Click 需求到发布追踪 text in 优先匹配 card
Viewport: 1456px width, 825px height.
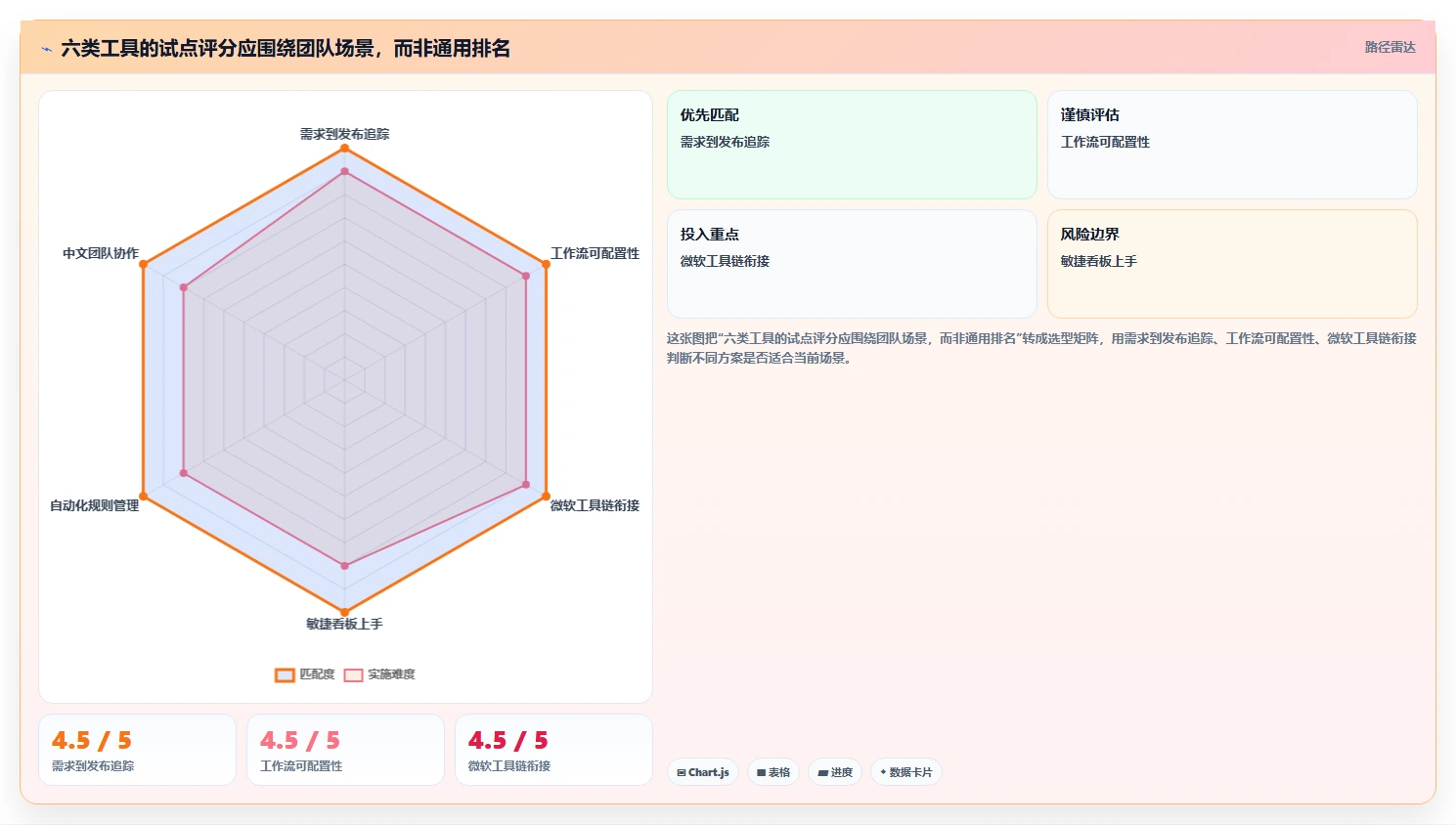(x=725, y=142)
